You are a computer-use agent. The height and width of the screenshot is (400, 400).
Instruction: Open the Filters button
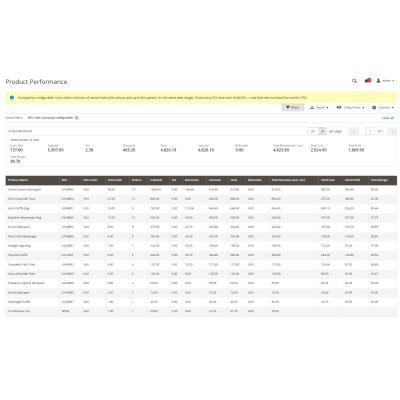click(293, 108)
